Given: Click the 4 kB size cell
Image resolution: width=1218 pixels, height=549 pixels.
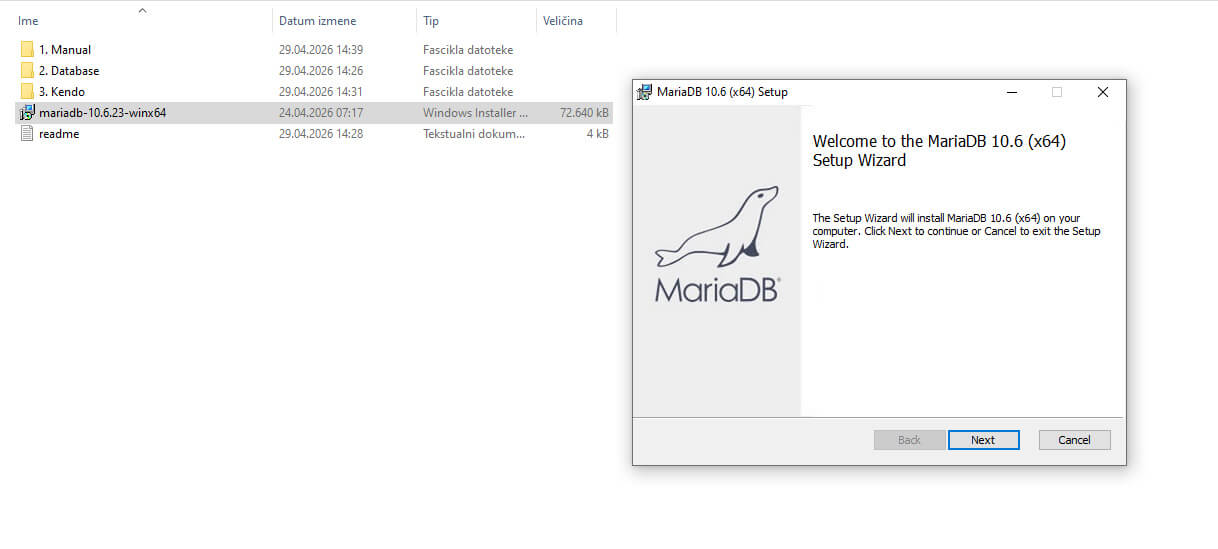Looking at the screenshot, I should coord(597,134).
